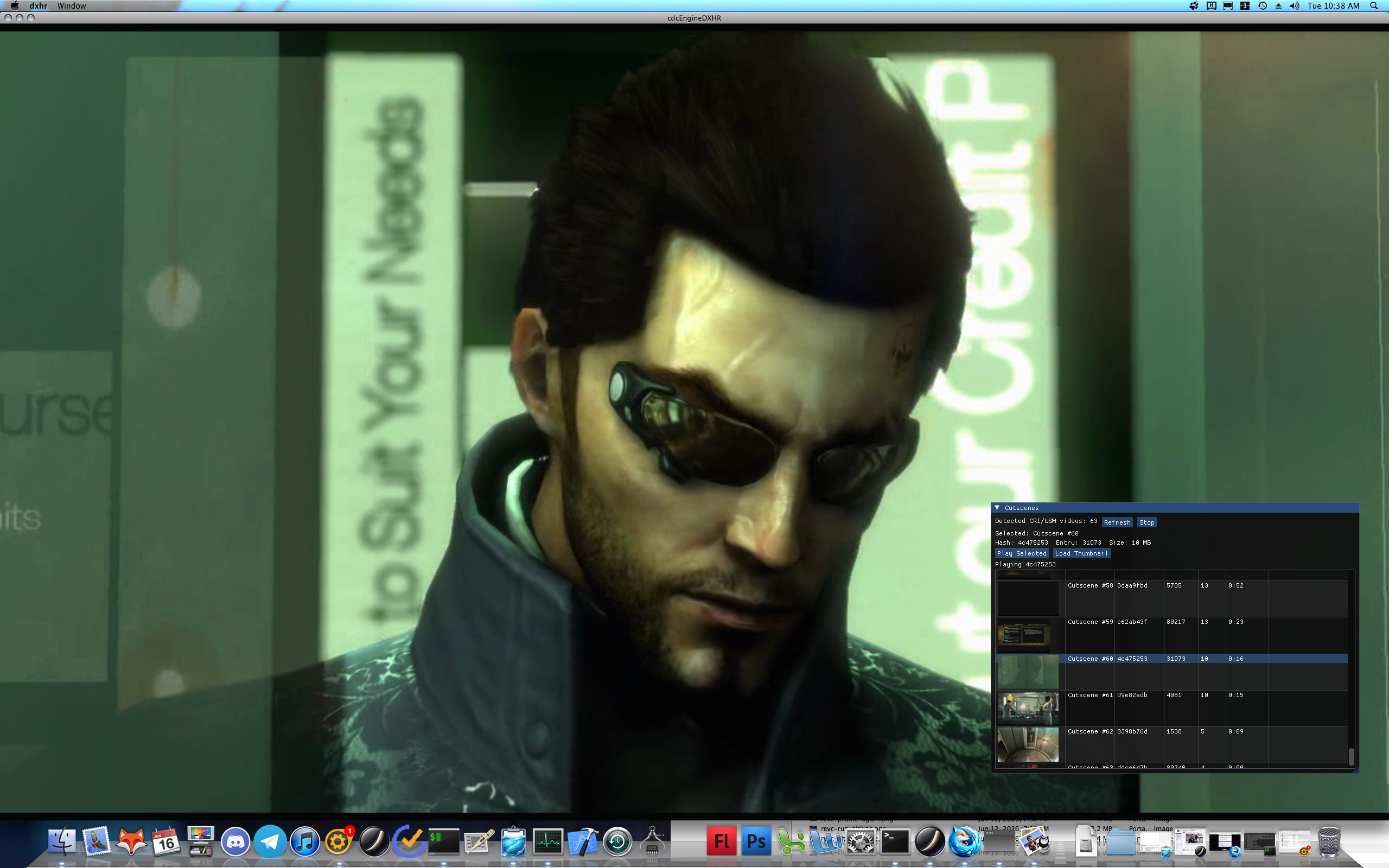Screen dimensions: 1389x868
Task: Open the Mail stamp icon in Dock
Action: [x=97, y=842]
